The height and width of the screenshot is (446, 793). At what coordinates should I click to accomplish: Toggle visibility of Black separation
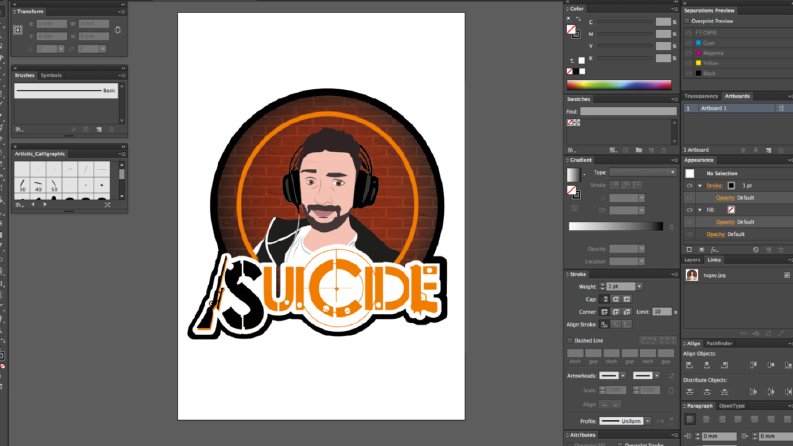688,73
